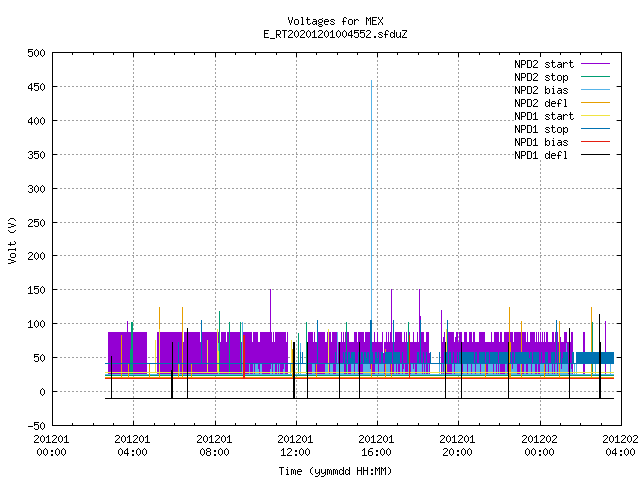Viewport: 640px width, 480px height.
Task: Select the NPD1 defl legend label
Action: coord(541,156)
